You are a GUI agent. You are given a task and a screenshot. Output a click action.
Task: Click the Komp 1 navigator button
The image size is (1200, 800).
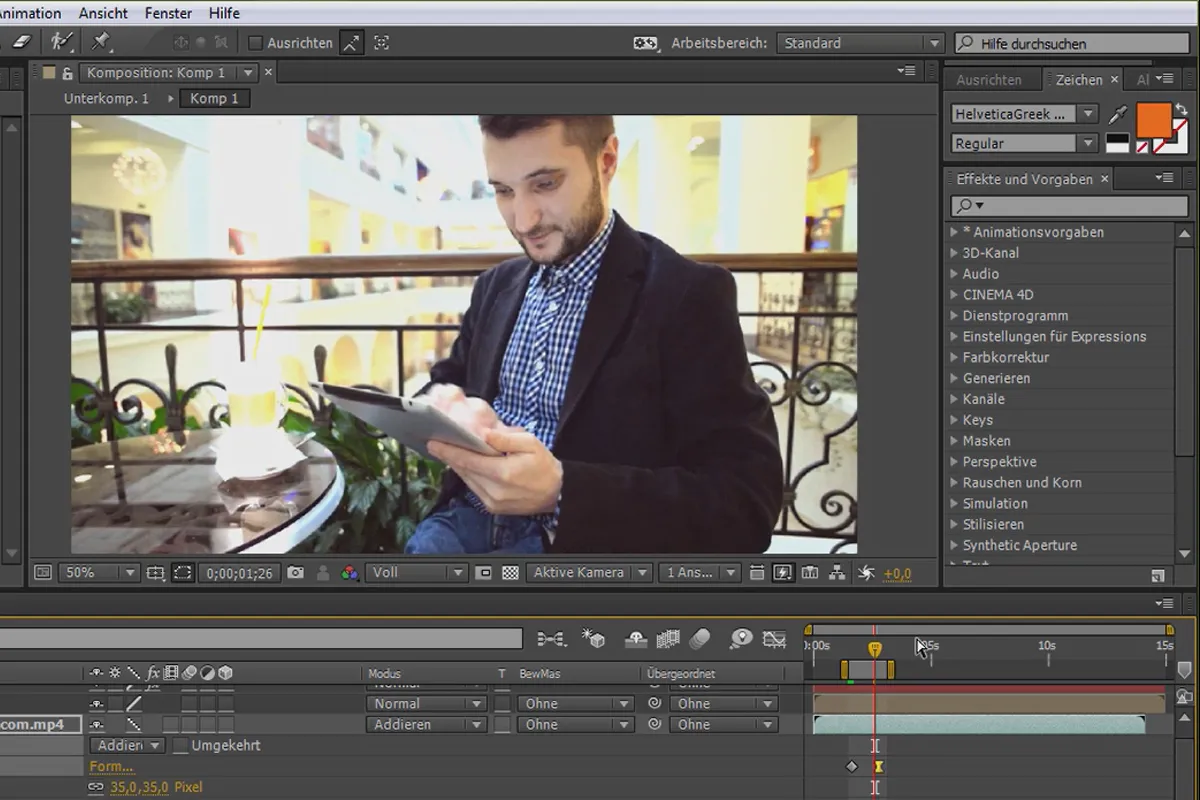214,98
